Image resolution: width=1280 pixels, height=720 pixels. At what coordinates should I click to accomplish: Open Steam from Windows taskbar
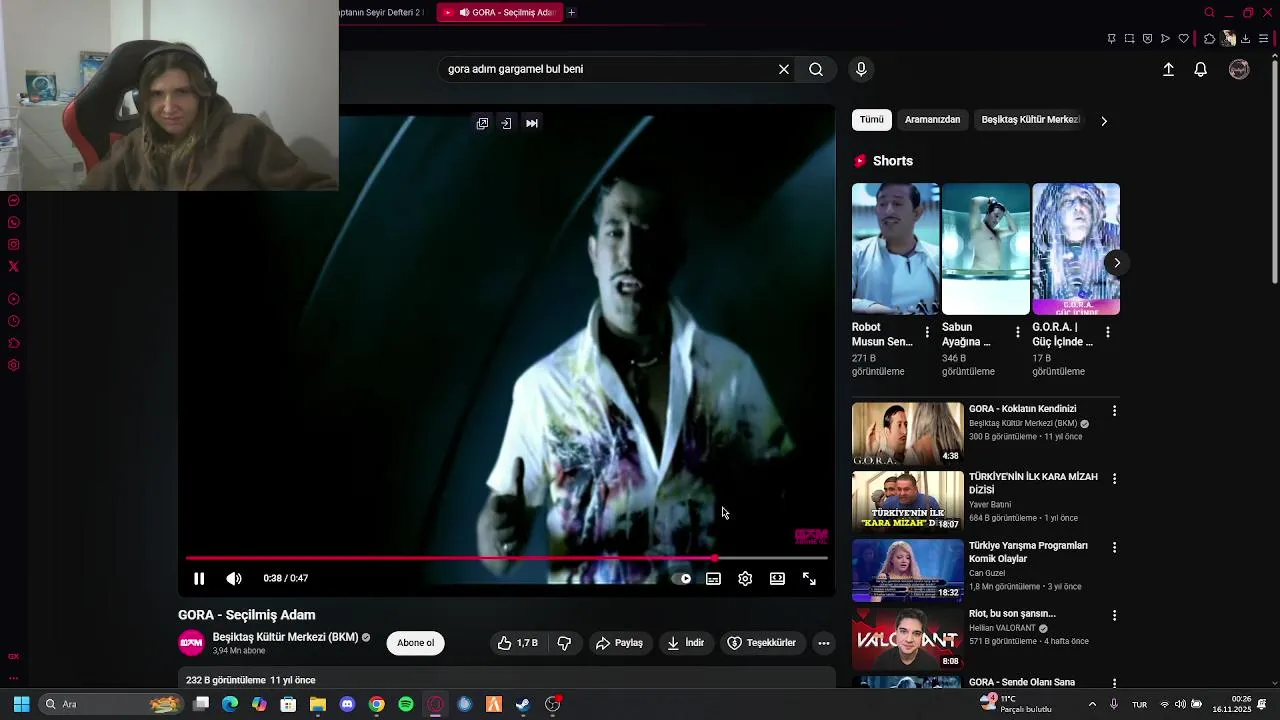523,704
